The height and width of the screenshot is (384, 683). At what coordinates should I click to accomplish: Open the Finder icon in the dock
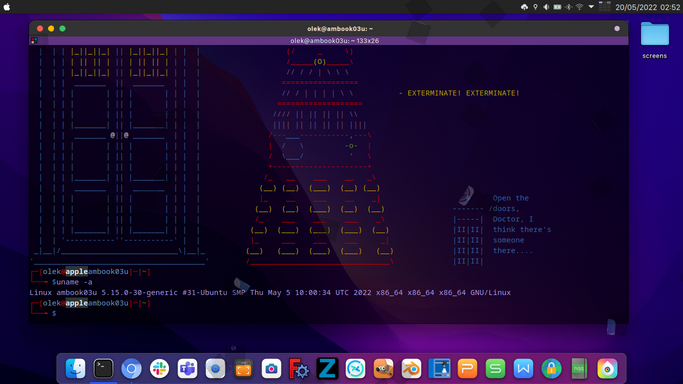75,369
